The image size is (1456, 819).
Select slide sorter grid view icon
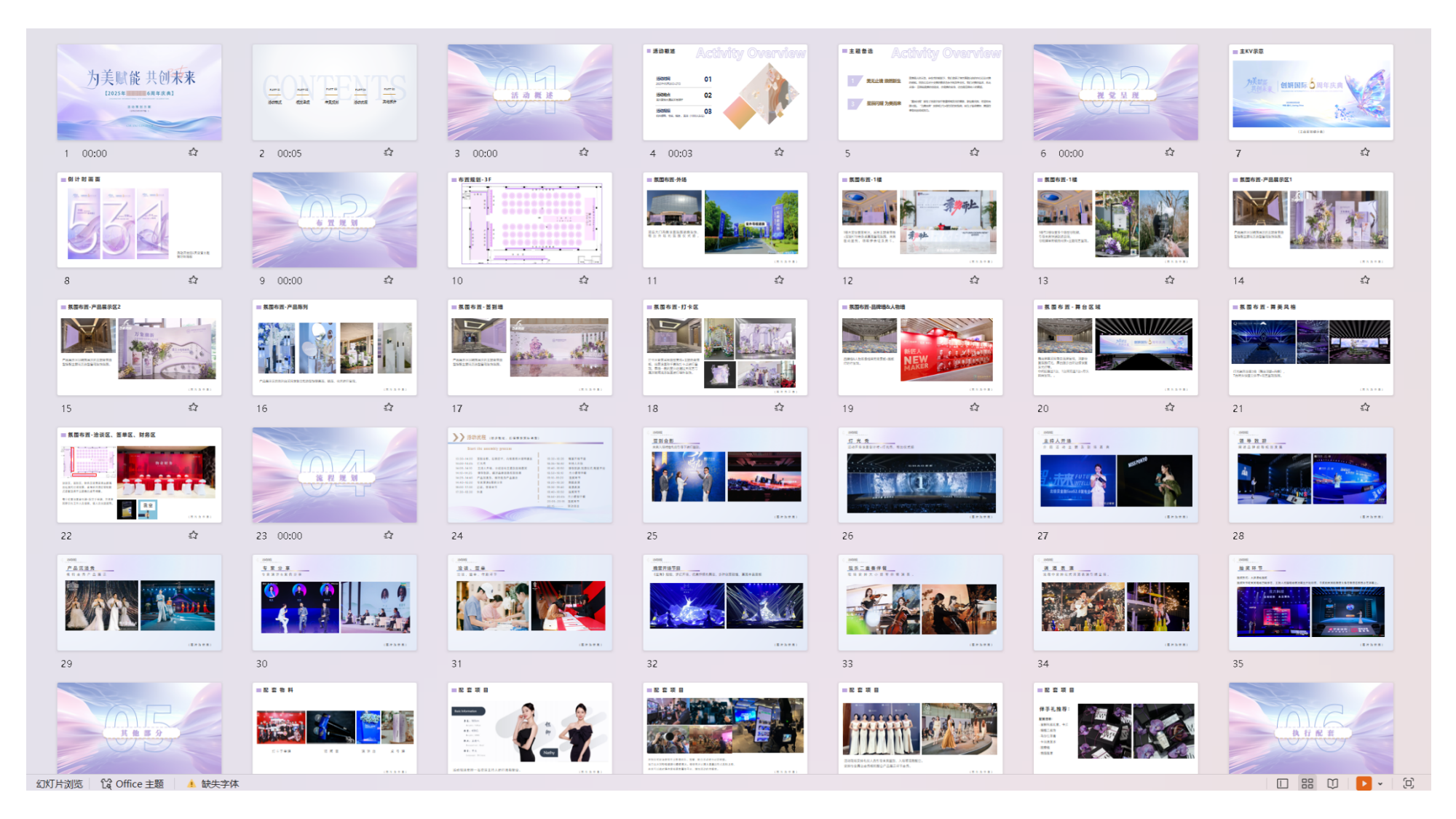click(x=1307, y=783)
